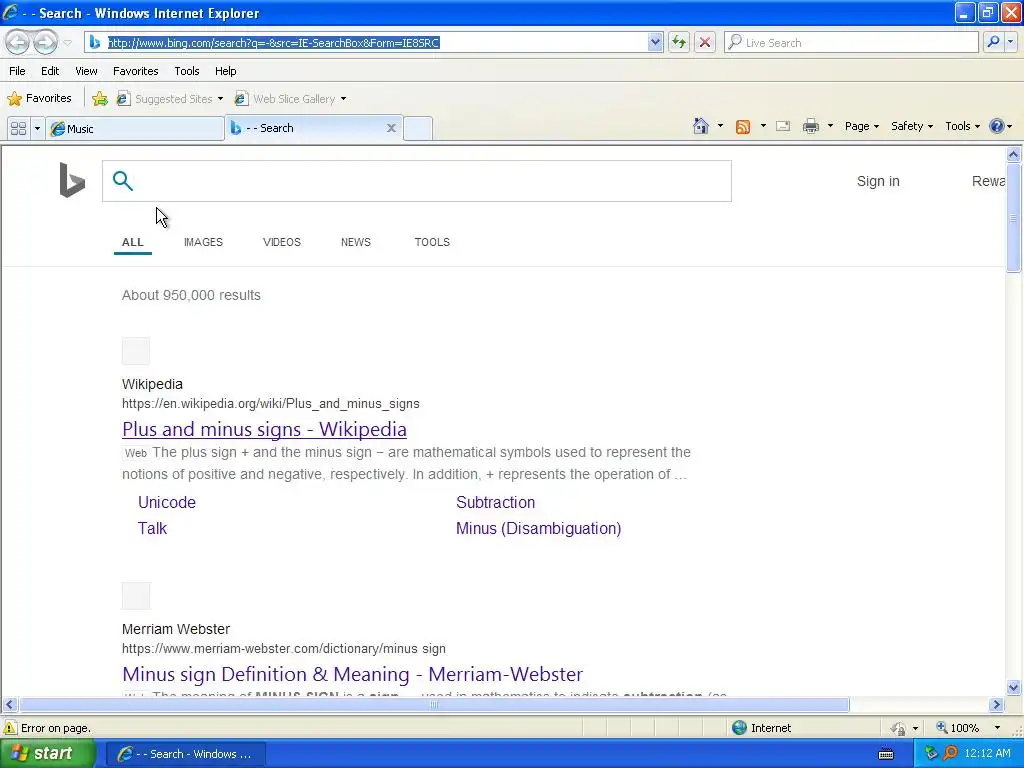Open the TOOLS search filter
The image size is (1024, 768).
432,242
